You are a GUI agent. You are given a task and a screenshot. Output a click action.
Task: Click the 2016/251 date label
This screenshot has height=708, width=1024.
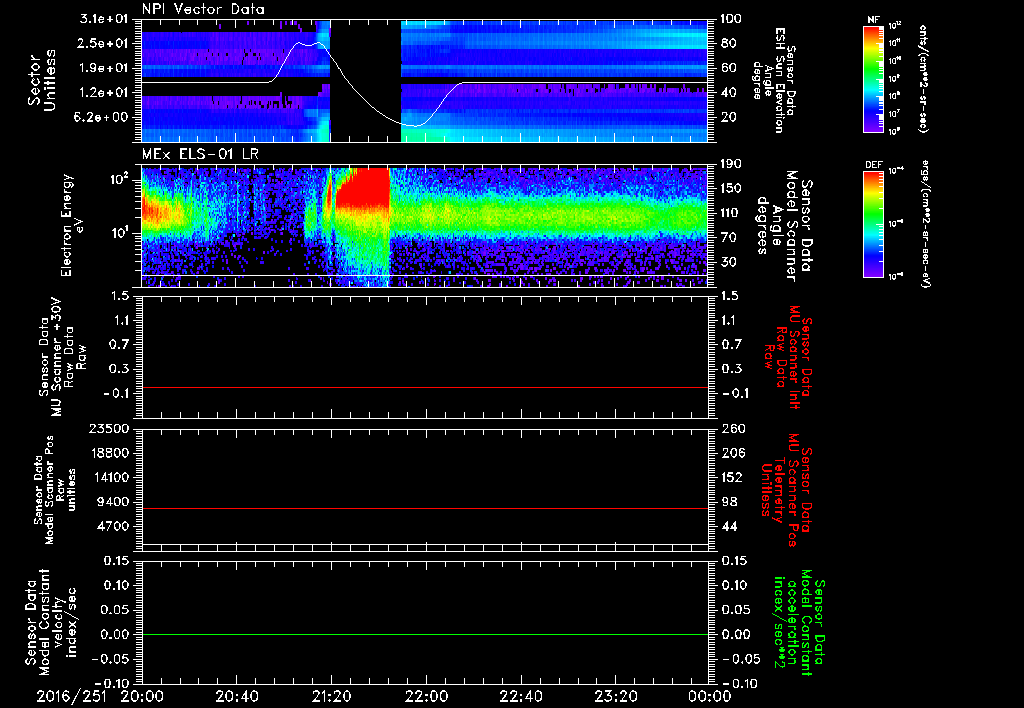[71, 696]
